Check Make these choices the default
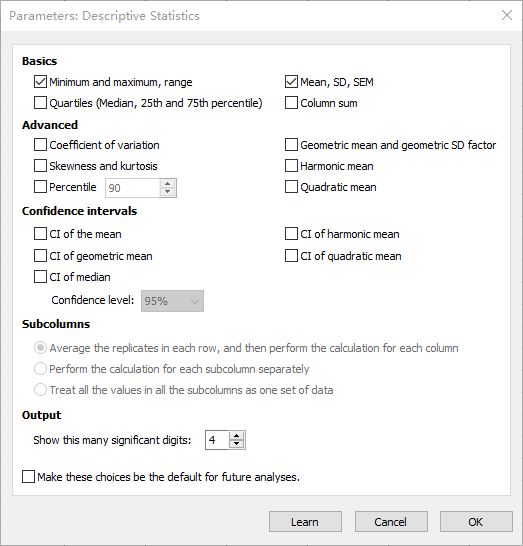Viewport: 523px width, 546px height. (28, 477)
